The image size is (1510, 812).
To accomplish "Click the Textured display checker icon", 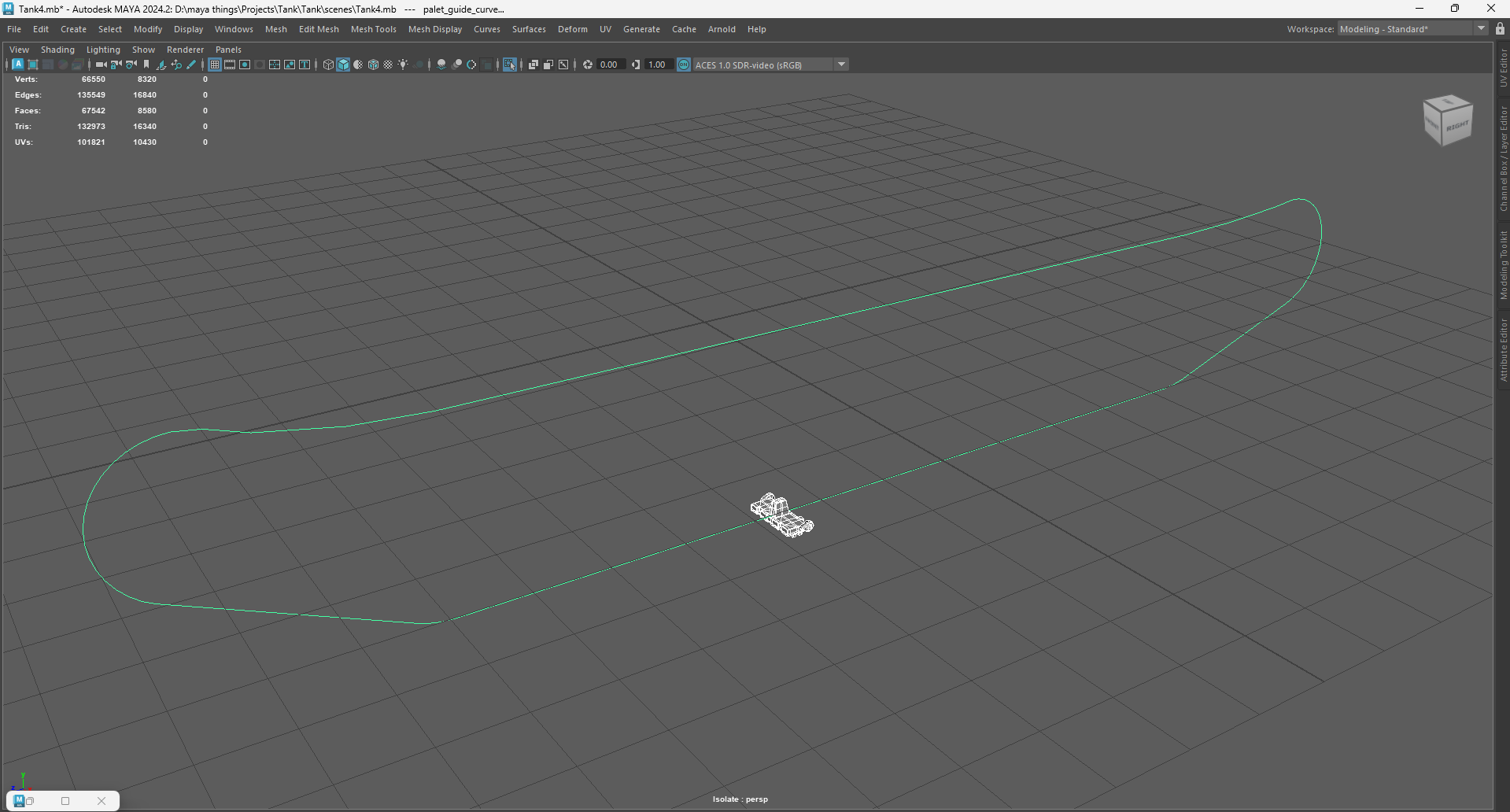I will click(x=388, y=65).
